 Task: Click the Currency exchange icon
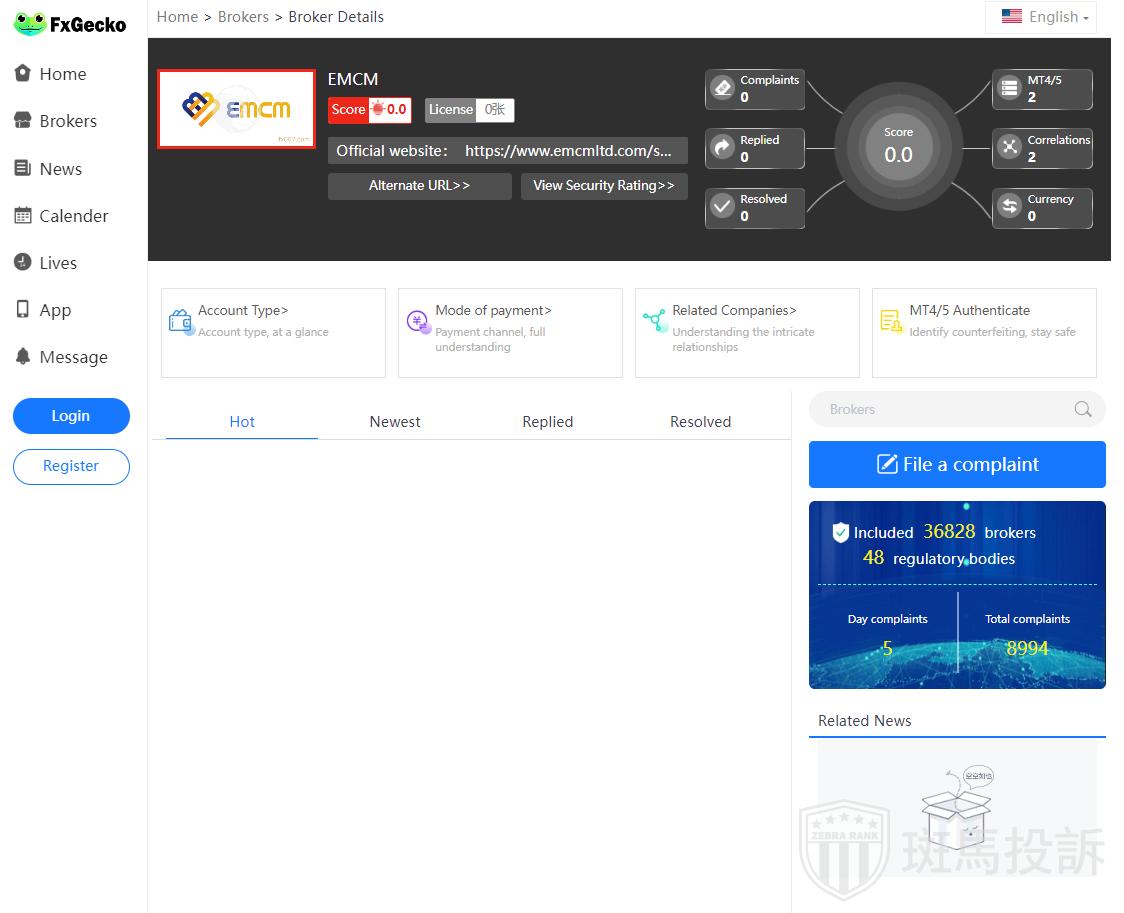pyautogui.click(x=1010, y=207)
